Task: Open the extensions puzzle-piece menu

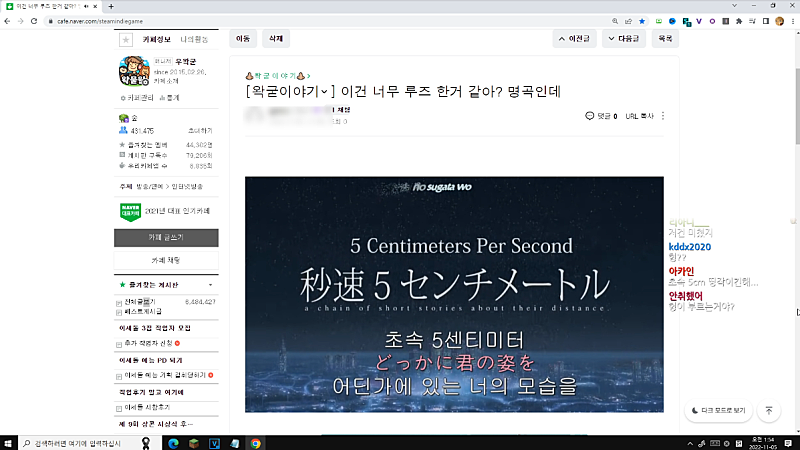Action: pos(739,21)
